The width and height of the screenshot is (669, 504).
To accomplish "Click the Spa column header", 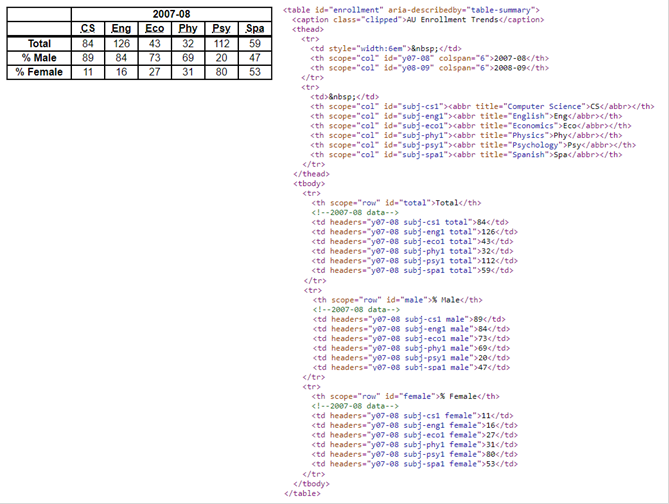I will [x=255, y=29].
